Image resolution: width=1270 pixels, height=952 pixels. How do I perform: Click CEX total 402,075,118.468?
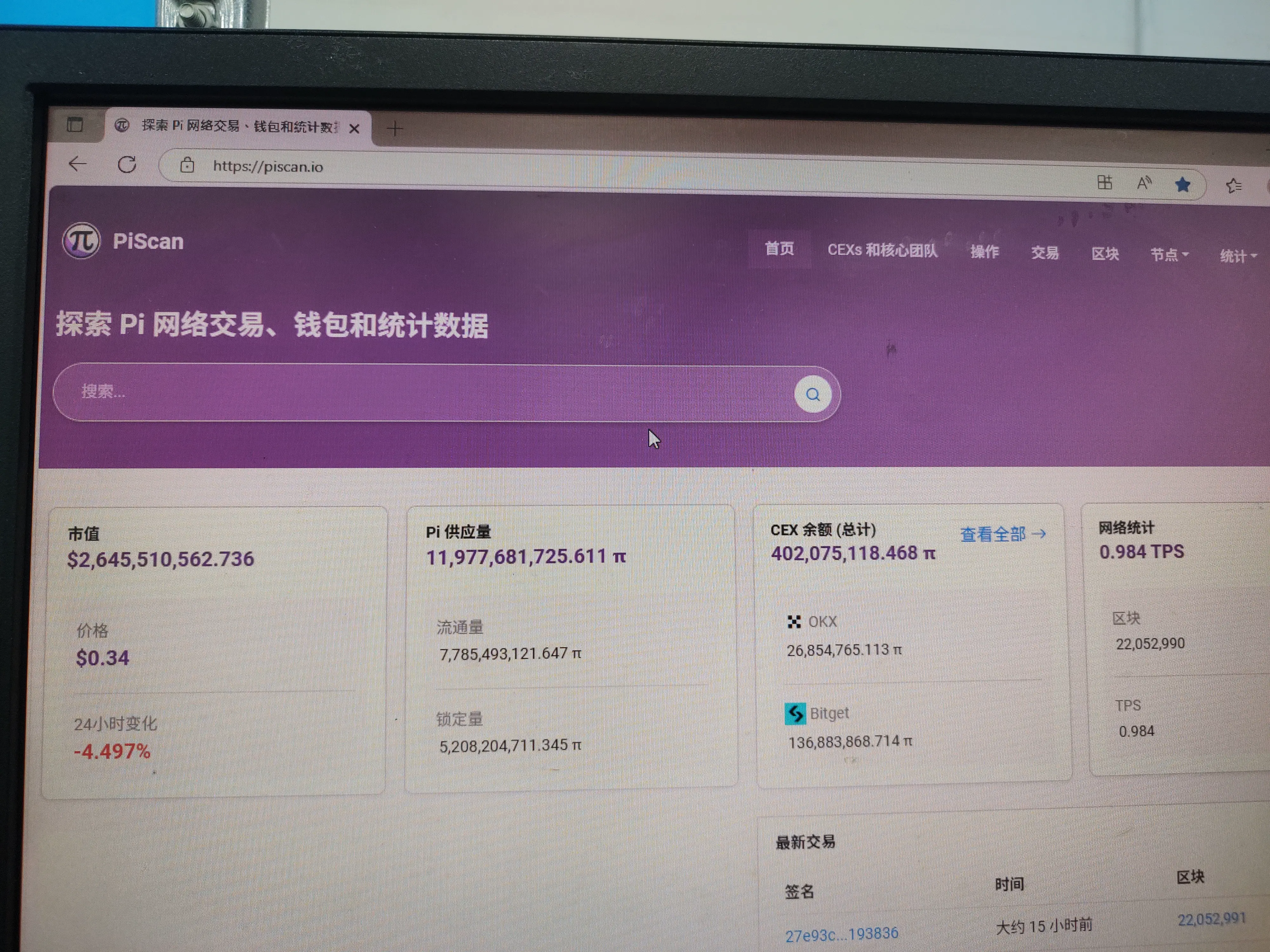853,553
